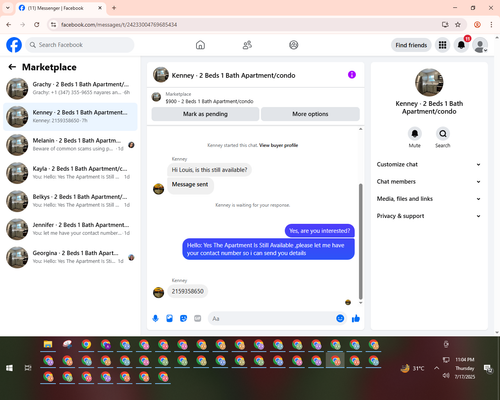Send a thumbs up like

click(x=356, y=319)
